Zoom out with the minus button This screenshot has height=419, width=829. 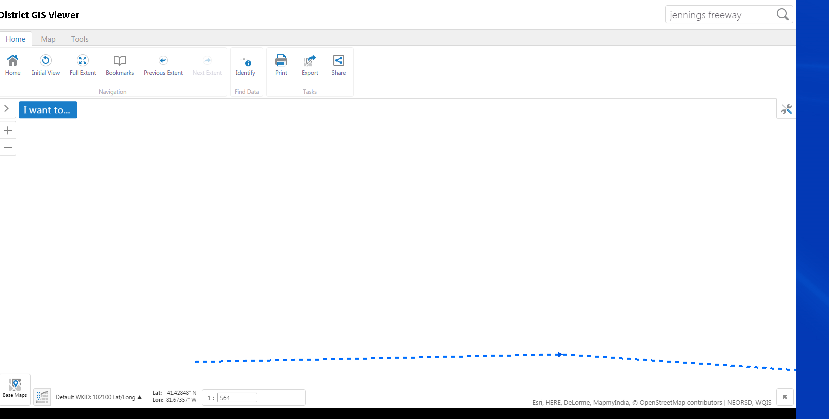click(7, 147)
